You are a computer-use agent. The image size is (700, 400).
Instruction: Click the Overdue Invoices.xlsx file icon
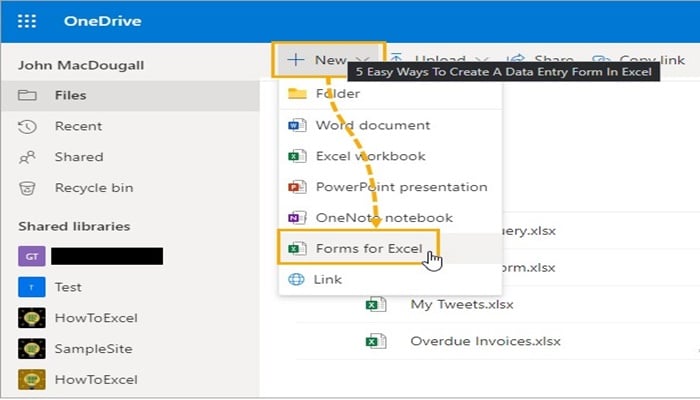point(376,341)
